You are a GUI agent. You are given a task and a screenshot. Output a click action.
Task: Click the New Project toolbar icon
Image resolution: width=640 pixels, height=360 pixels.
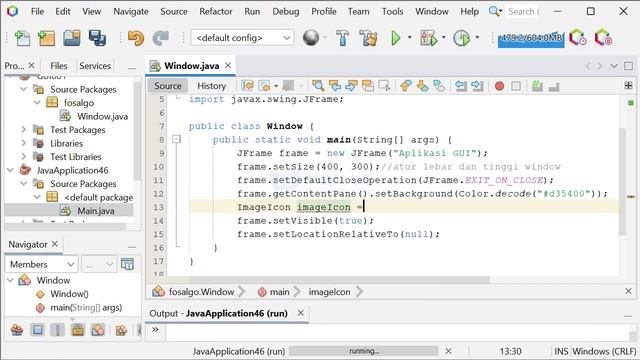pyautogui.click(x=46, y=38)
